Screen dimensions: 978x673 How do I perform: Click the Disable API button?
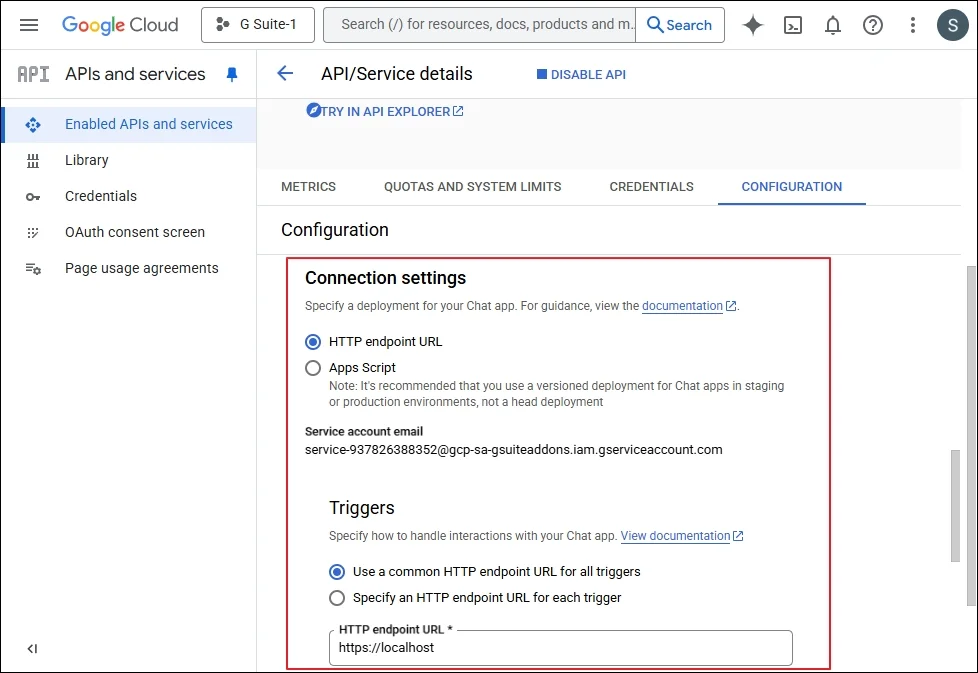pyautogui.click(x=581, y=74)
